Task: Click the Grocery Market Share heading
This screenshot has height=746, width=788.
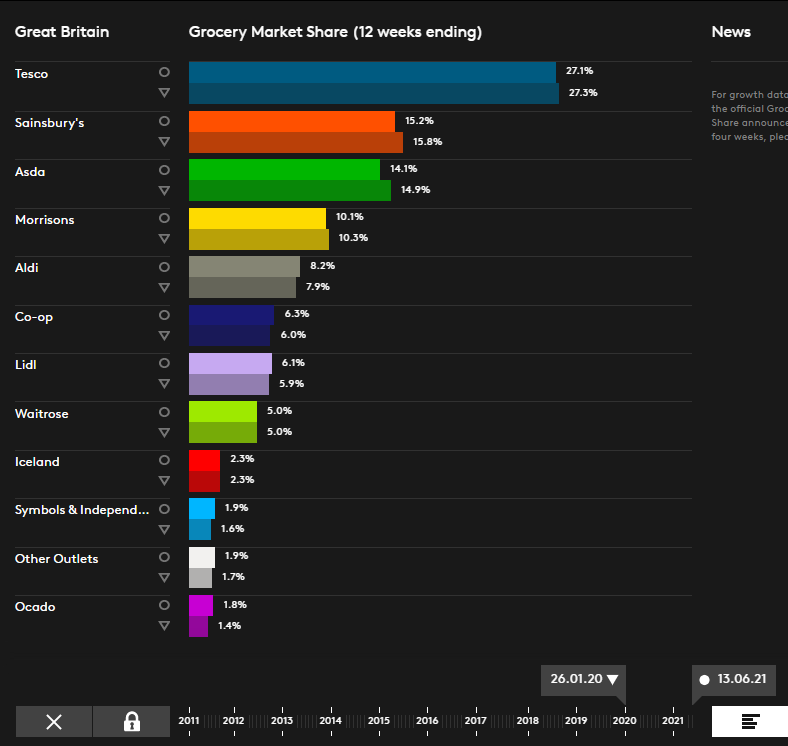Action: point(335,32)
